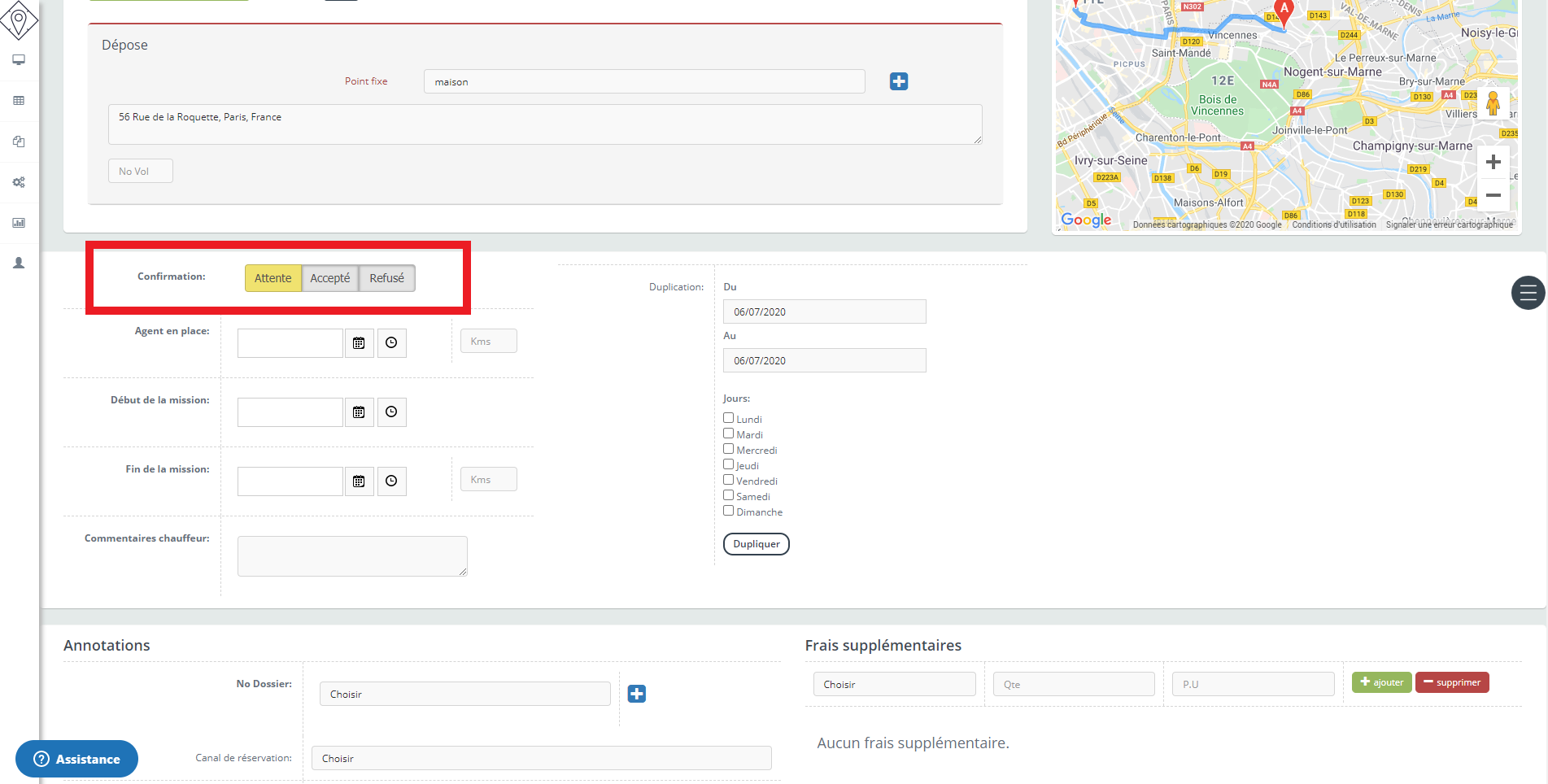Click the blue plus icon next to No Dossier
The height and width of the screenshot is (784, 1548).
[x=636, y=694]
